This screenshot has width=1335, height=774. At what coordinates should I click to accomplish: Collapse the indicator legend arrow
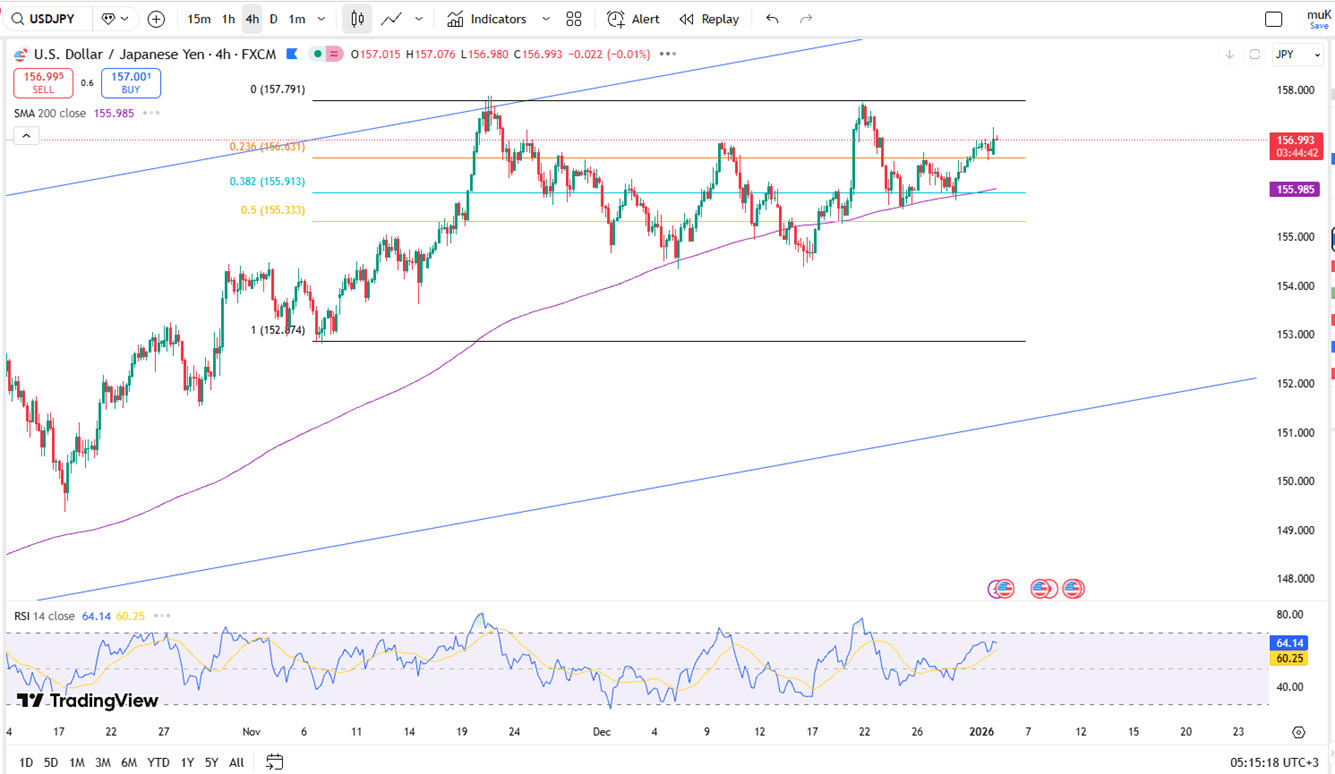coord(26,136)
